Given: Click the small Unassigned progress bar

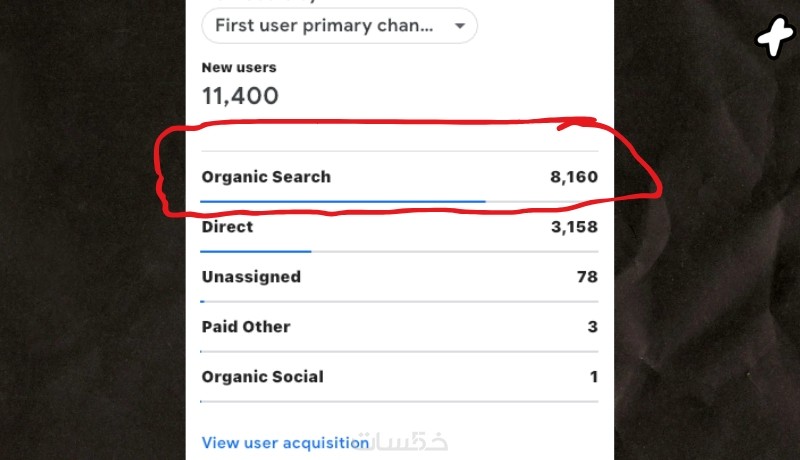Looking at the screenshot, I should 203,301.
